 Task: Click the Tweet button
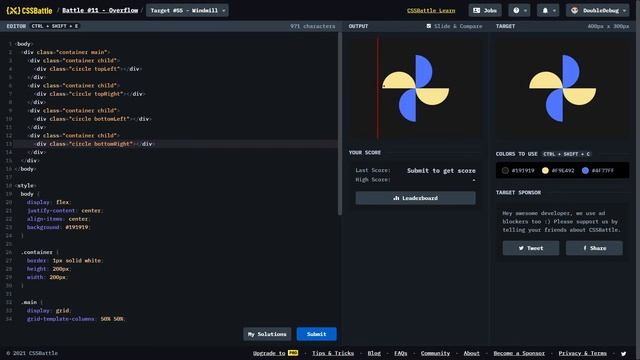(x=531, y=248)
